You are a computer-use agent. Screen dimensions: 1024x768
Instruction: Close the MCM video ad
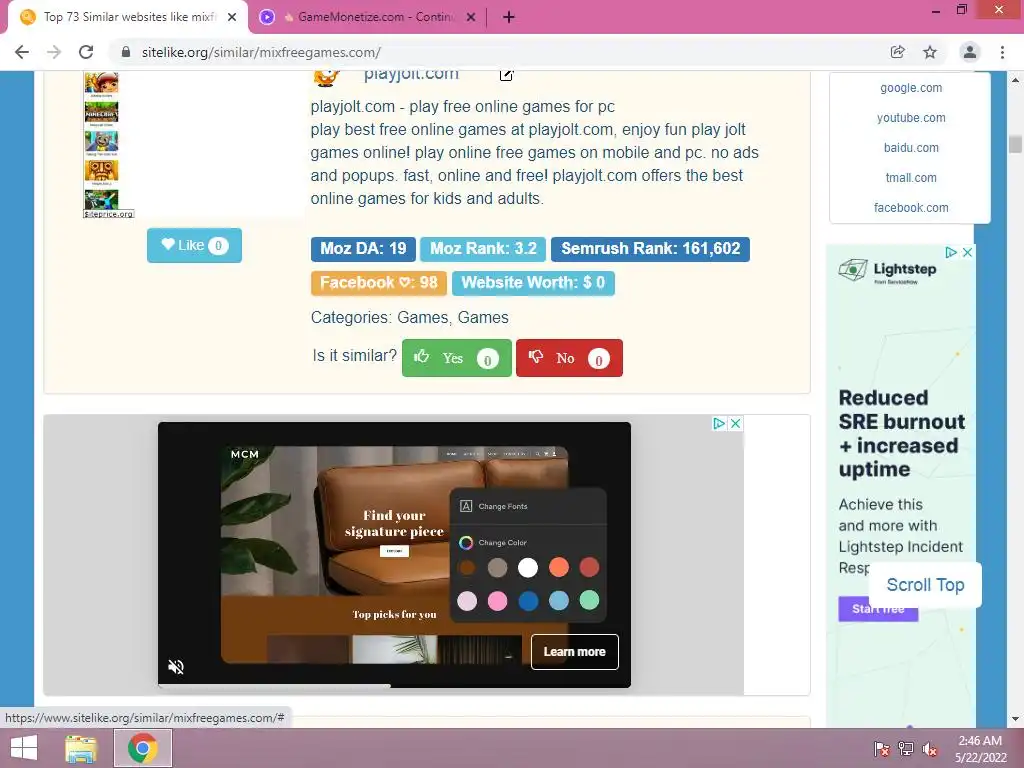[x=735, y=423]
